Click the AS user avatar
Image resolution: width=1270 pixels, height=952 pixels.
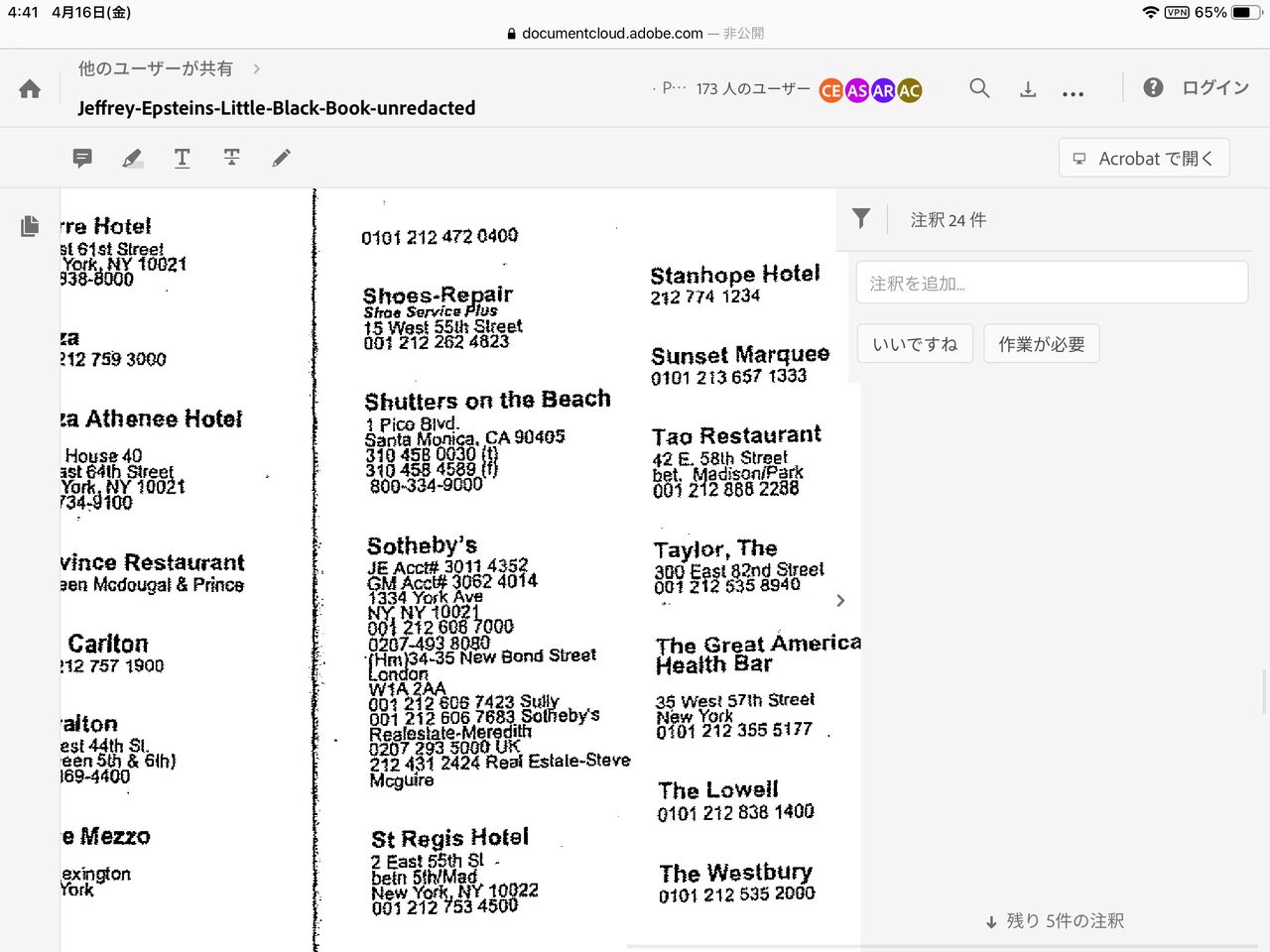point(857,90)
